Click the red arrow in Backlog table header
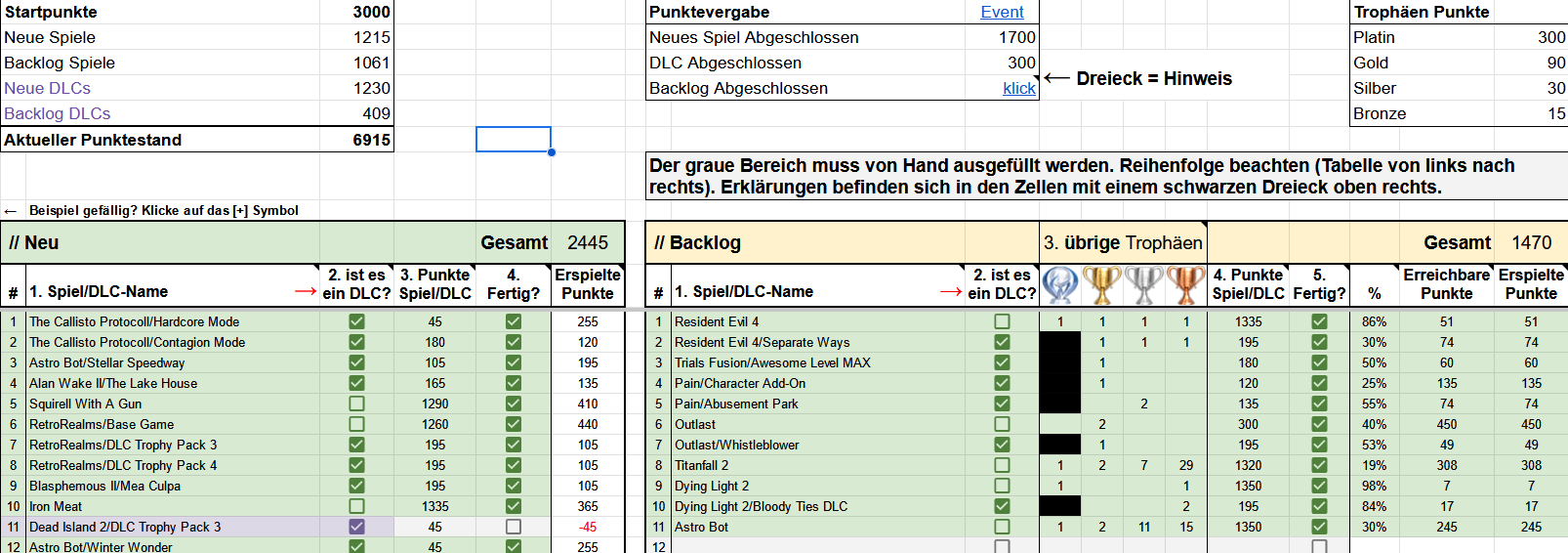1568x553 pixels. 951,291
